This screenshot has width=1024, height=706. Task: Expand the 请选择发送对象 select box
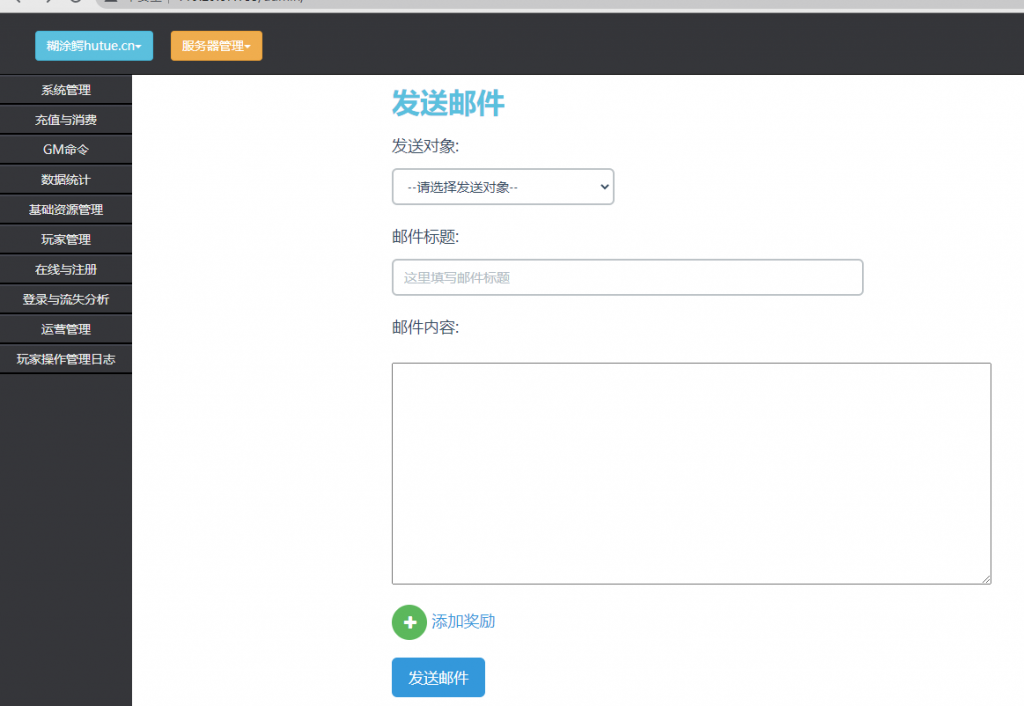point(503,187)
